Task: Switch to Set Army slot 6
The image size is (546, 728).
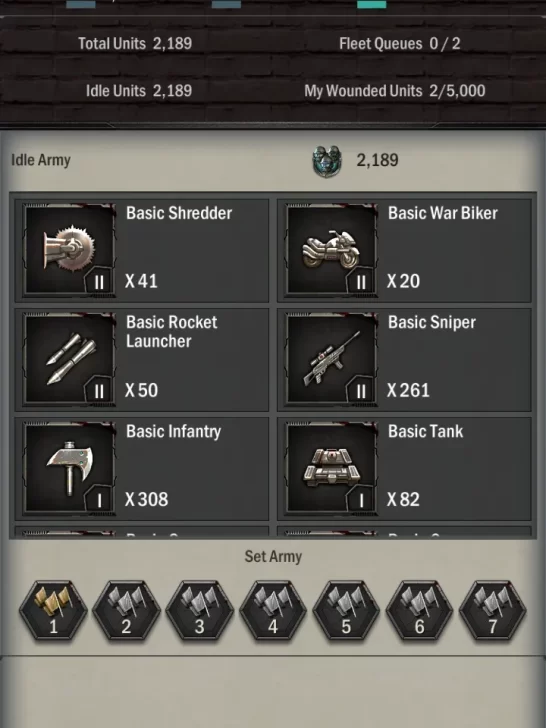Action: coord(419,611)
